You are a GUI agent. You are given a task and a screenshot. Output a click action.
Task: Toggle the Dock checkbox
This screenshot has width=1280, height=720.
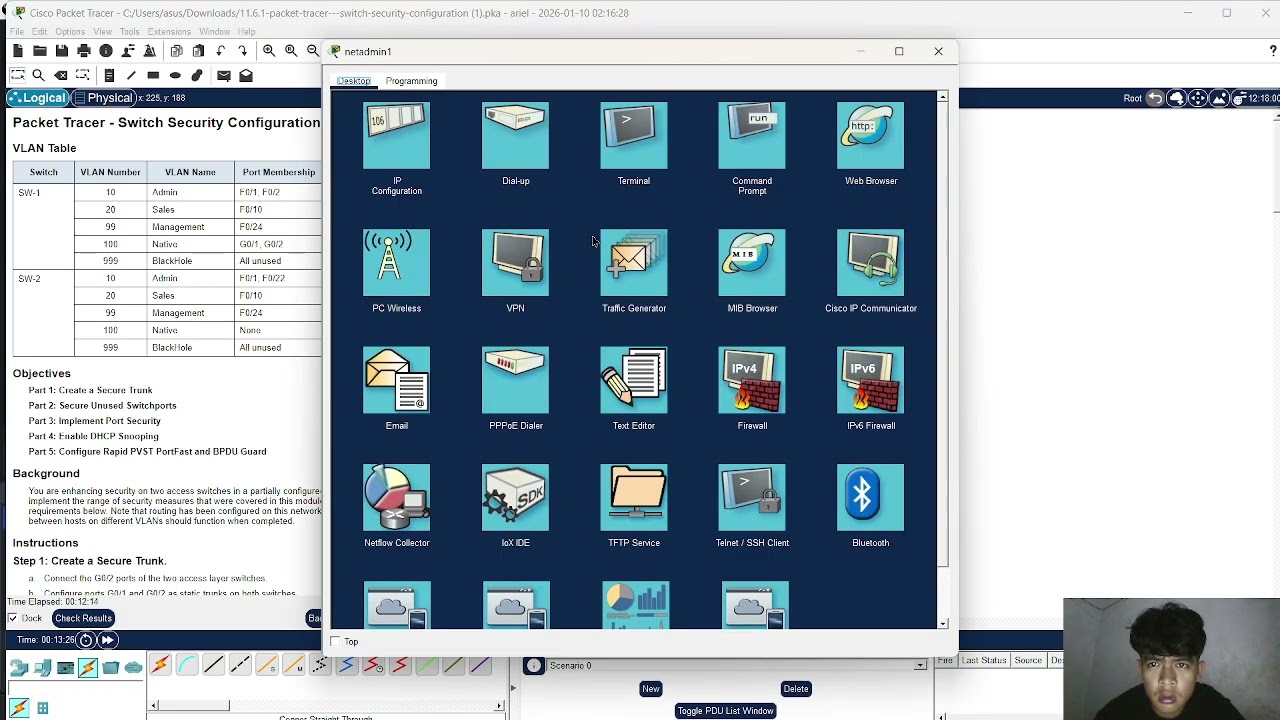(x=13, y=618)
